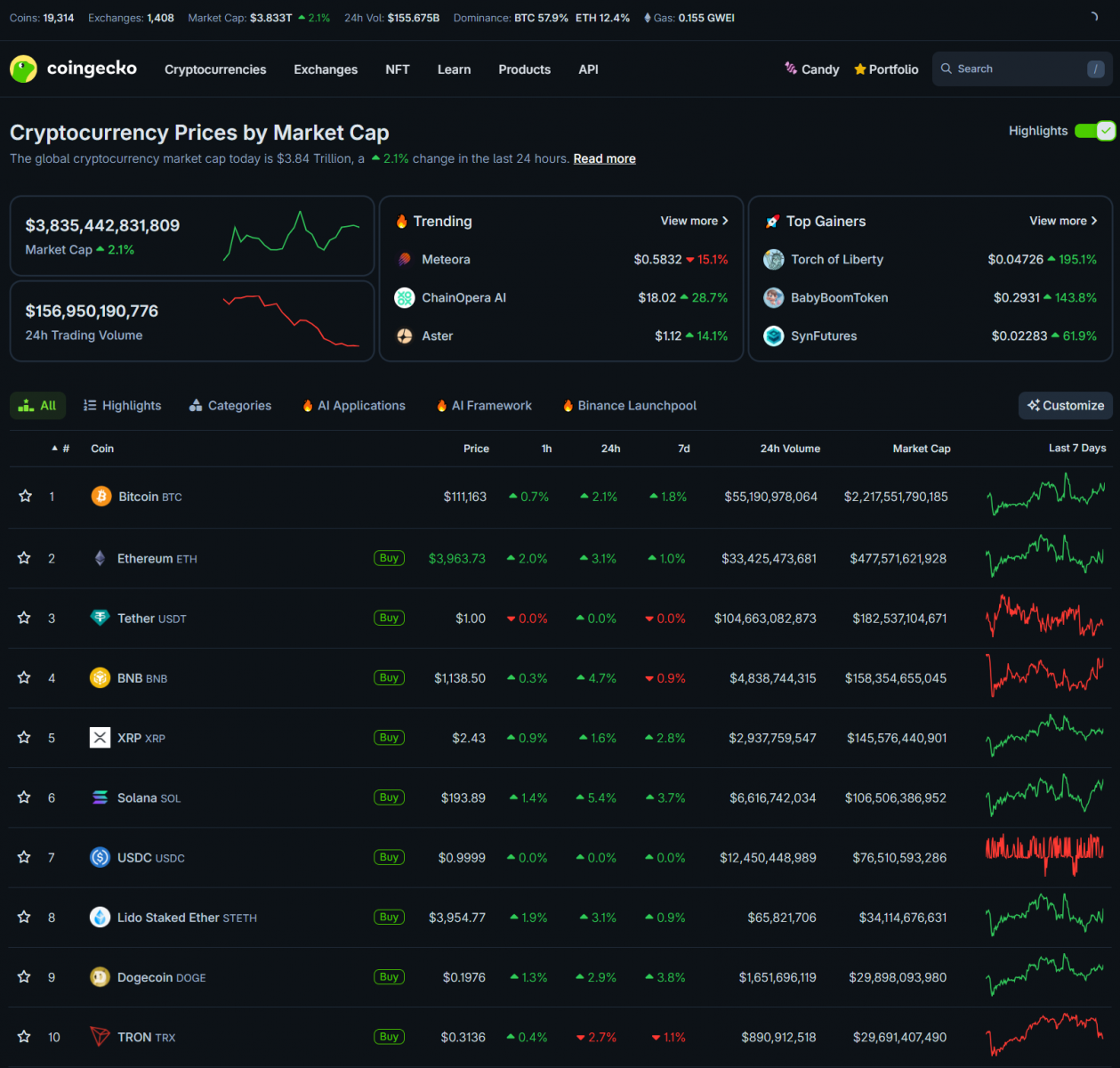Click the CoinGecko logo icon

pyautogui.click(x=23, y=69)
